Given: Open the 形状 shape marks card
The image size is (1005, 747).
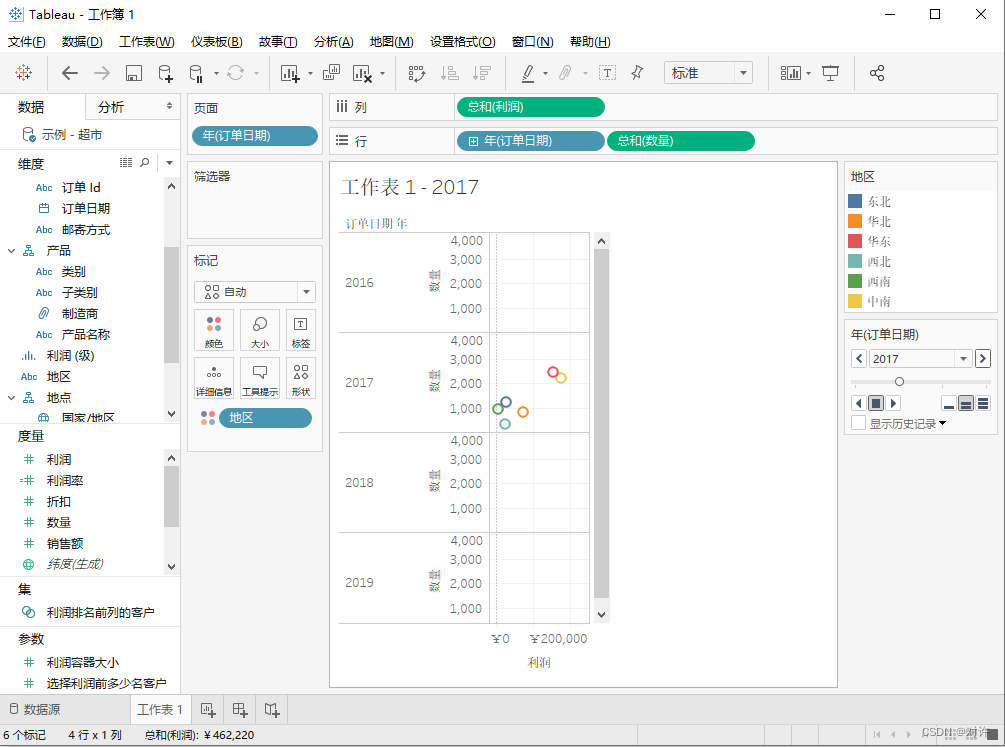Looking at the screenshot, I should pyautogui.click(x=301, y=378).
